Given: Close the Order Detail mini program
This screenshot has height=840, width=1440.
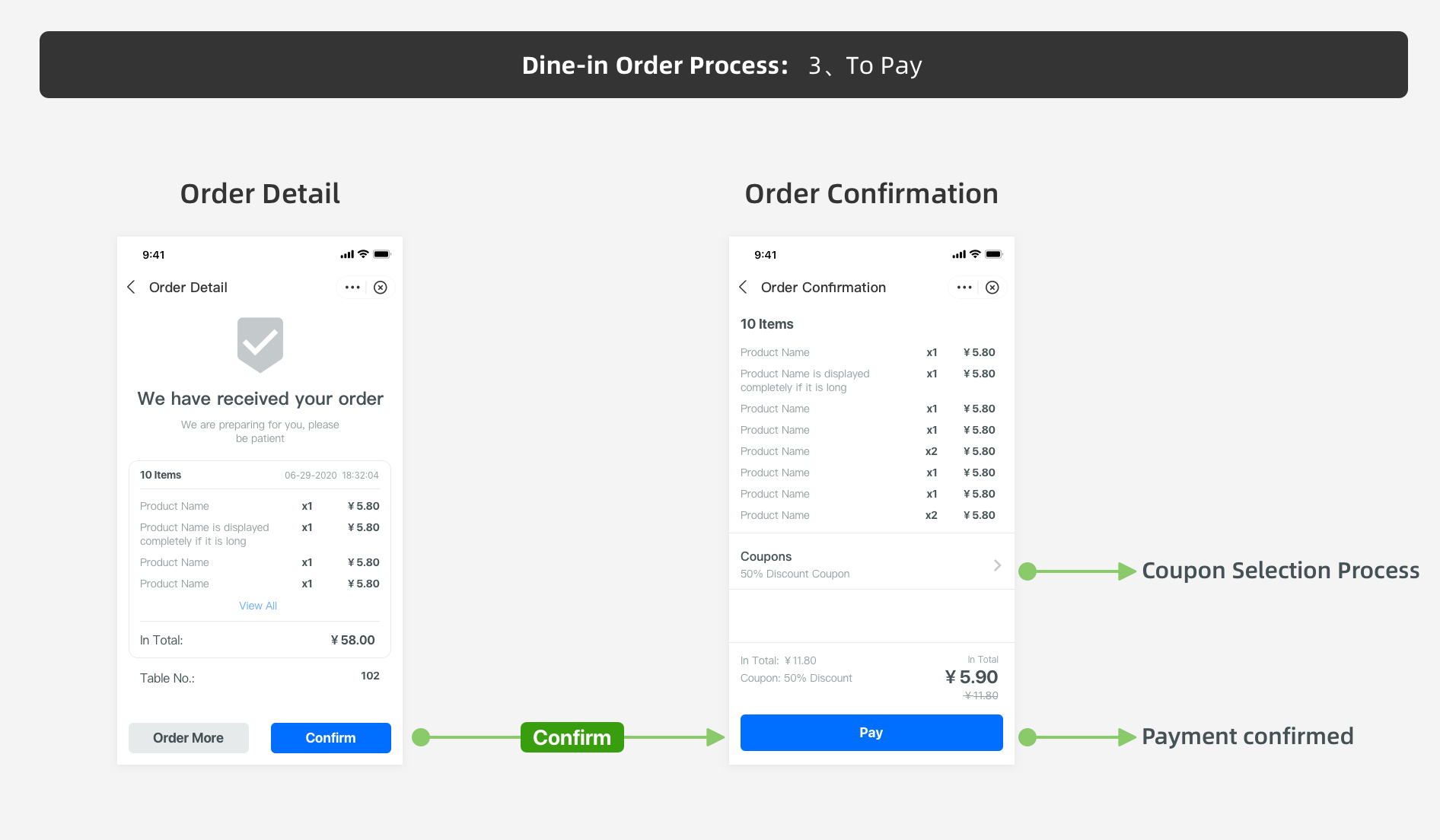Looking at the screenshot, I should (381, 288).
